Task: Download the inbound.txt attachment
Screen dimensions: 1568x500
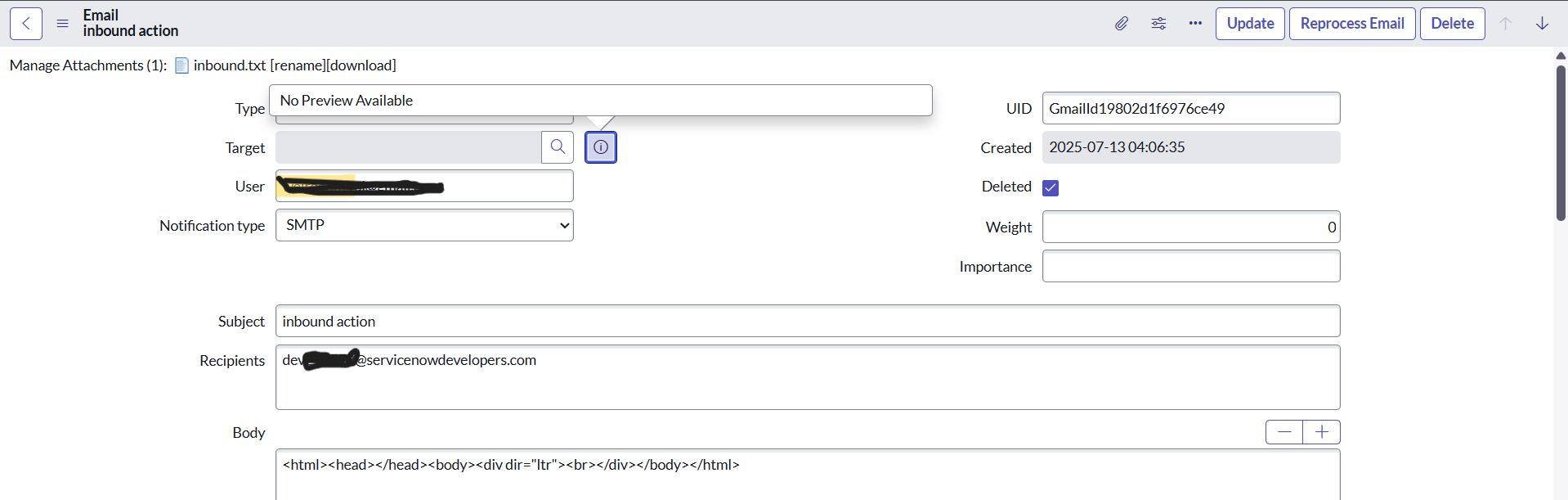Action: (362, 65)
